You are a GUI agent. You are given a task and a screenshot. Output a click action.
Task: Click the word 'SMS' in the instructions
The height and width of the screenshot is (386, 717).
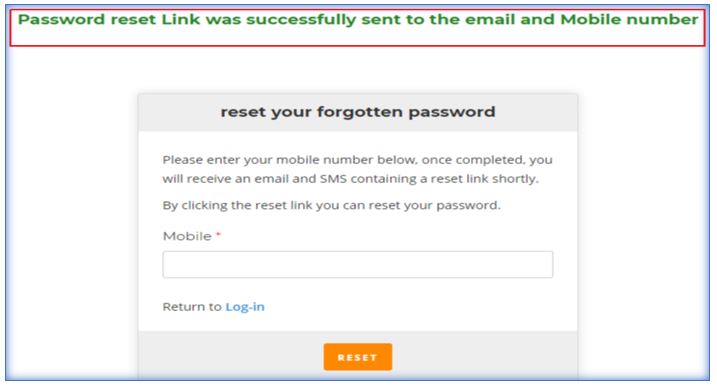tap(333, 179)
